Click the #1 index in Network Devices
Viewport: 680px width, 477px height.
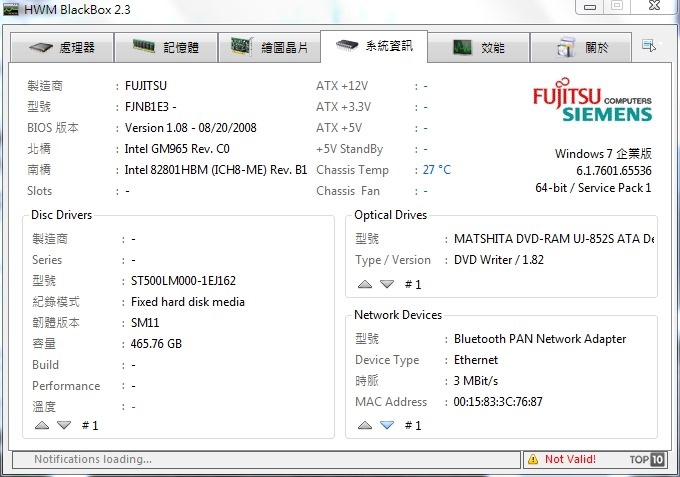click(413, 425)
